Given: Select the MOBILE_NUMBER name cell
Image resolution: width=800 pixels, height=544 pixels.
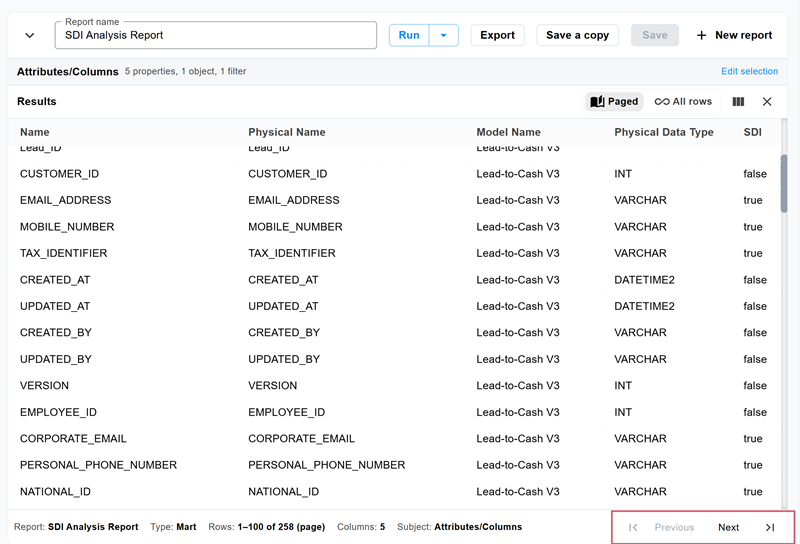Looking at the screenshot, I should (67, 227).
